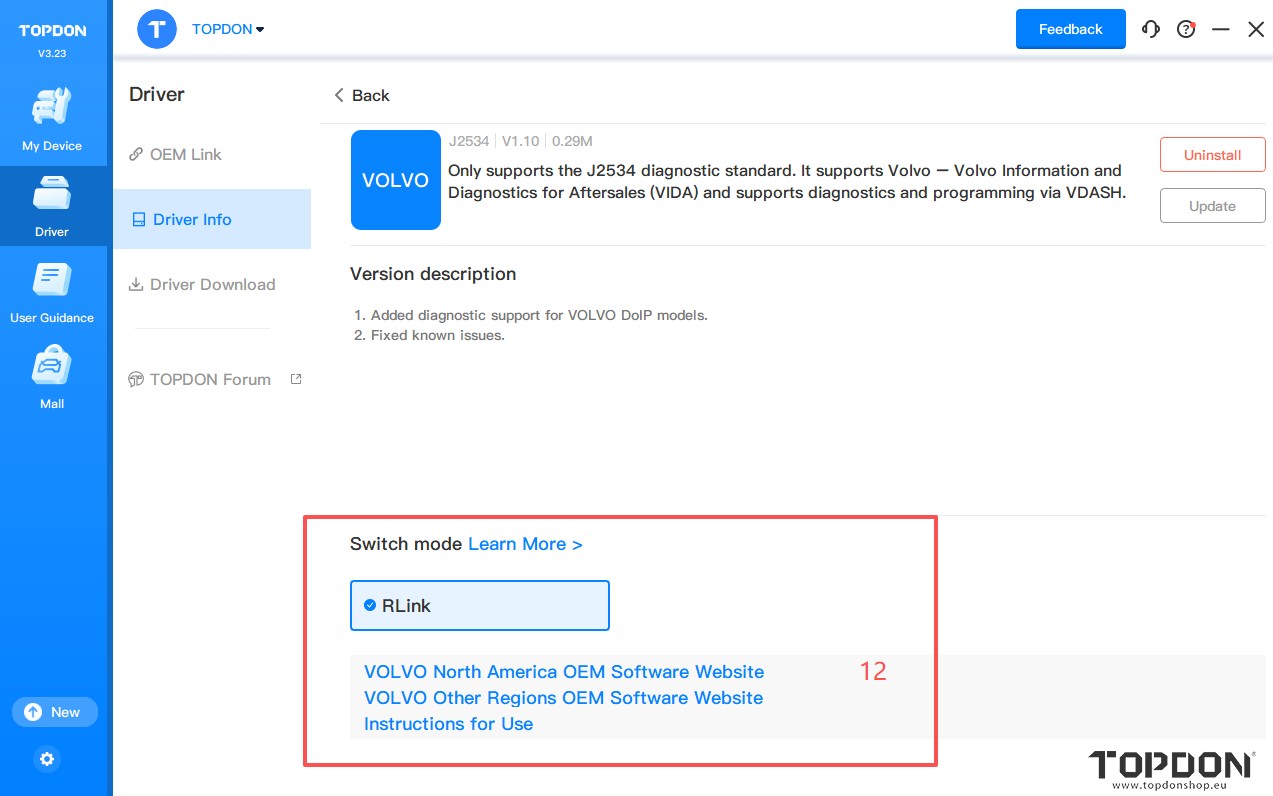Open settings via the gear icon
This screenshot has height=796, width=1273.
click(x=47, y=759)
